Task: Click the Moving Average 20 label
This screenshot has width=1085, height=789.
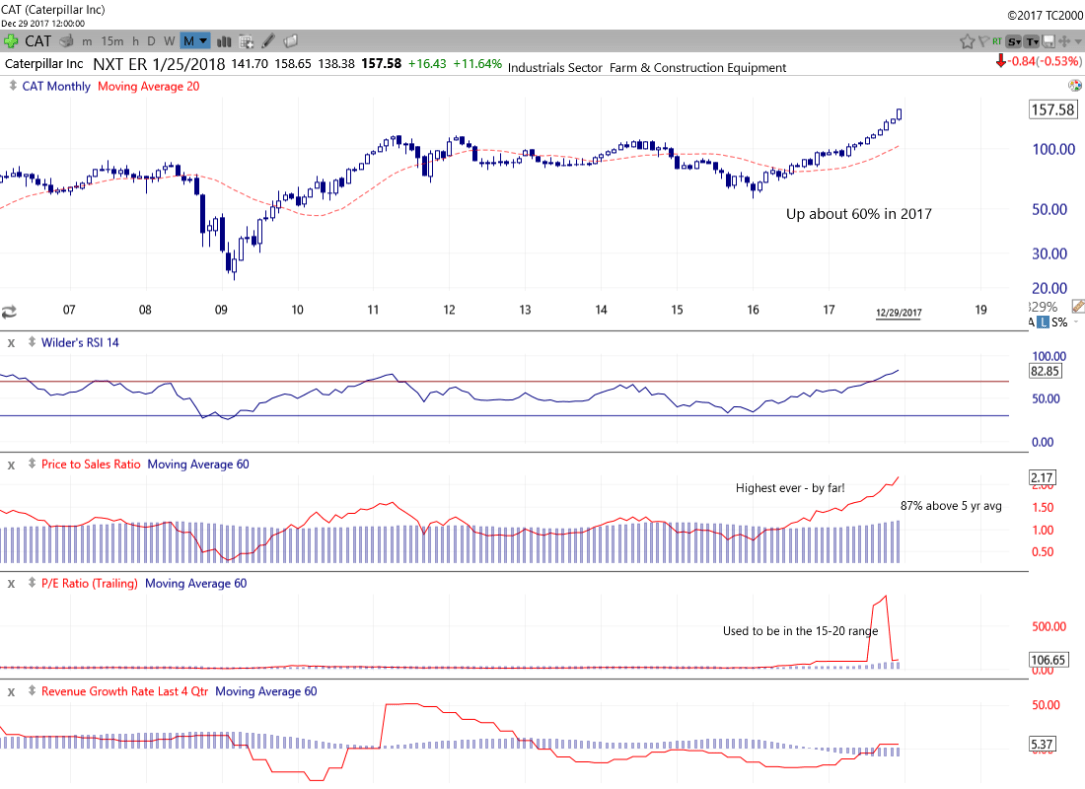Action: pos(148,86)
